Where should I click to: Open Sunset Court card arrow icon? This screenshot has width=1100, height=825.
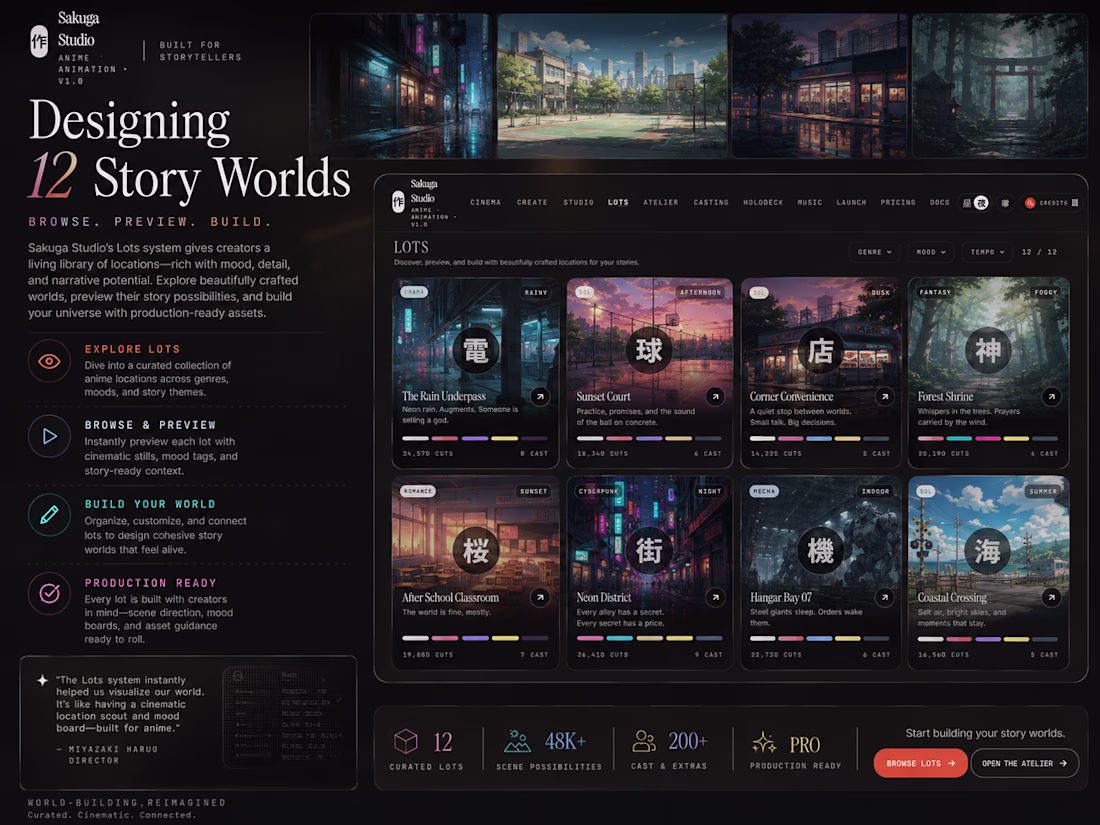715,396
